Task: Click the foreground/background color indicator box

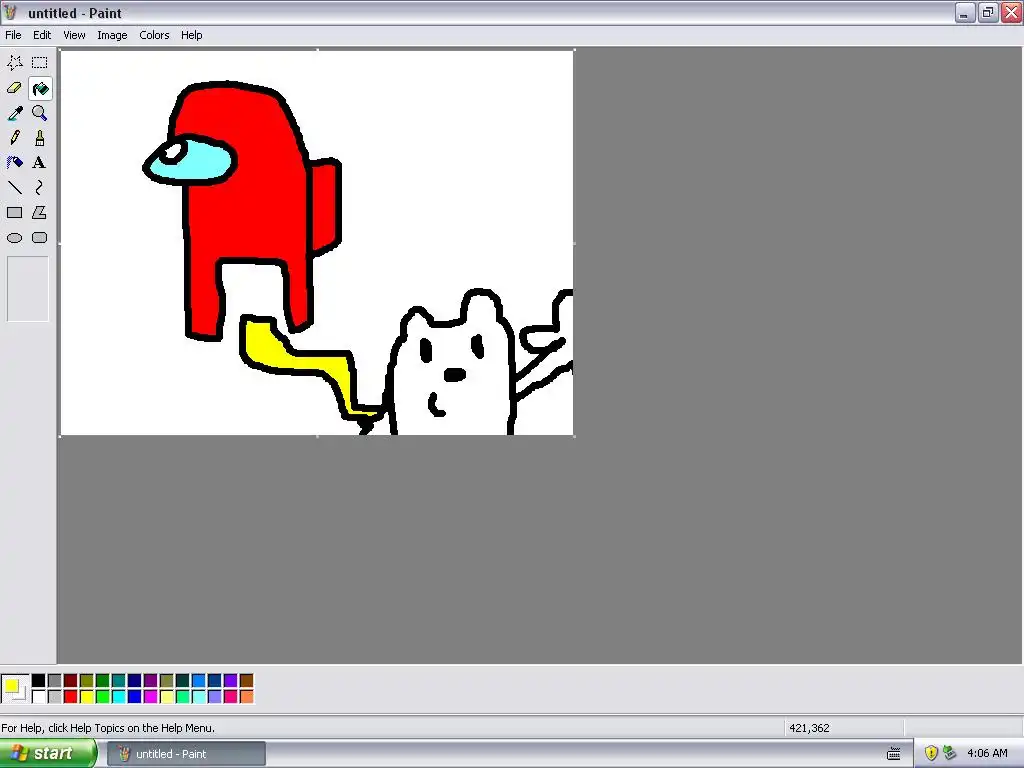Action: [x=15, y=689]
